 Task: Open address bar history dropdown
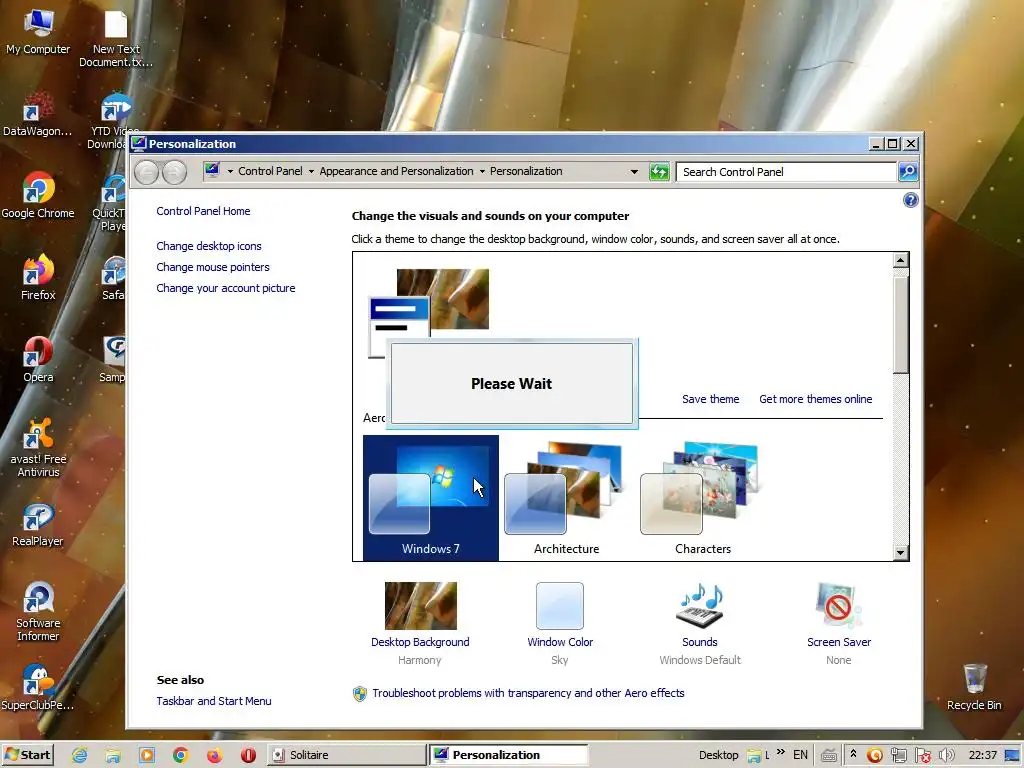coord(634,172)
